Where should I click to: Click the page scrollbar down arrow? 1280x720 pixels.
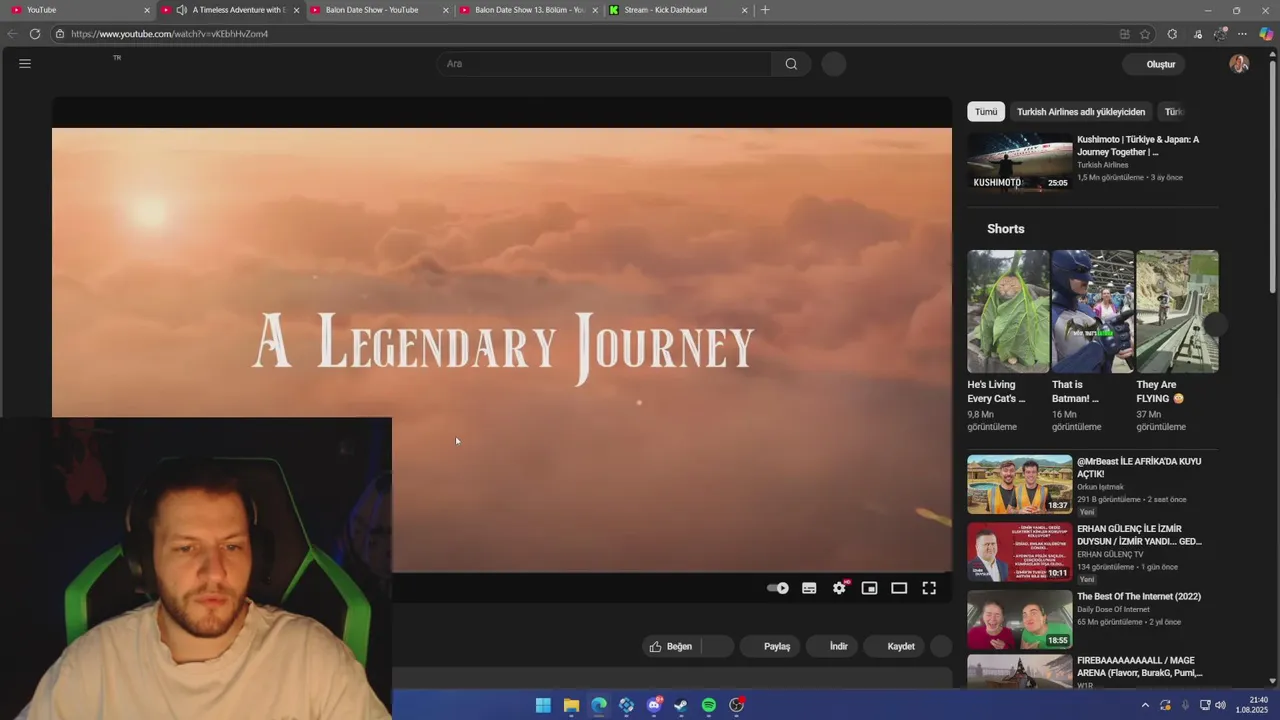pos(1272,681)
